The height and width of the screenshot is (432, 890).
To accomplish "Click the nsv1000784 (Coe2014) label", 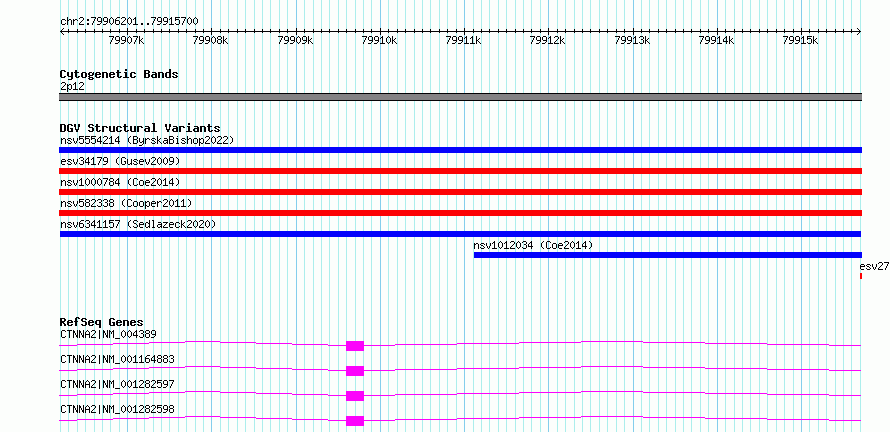I will (x=120, y=182).
